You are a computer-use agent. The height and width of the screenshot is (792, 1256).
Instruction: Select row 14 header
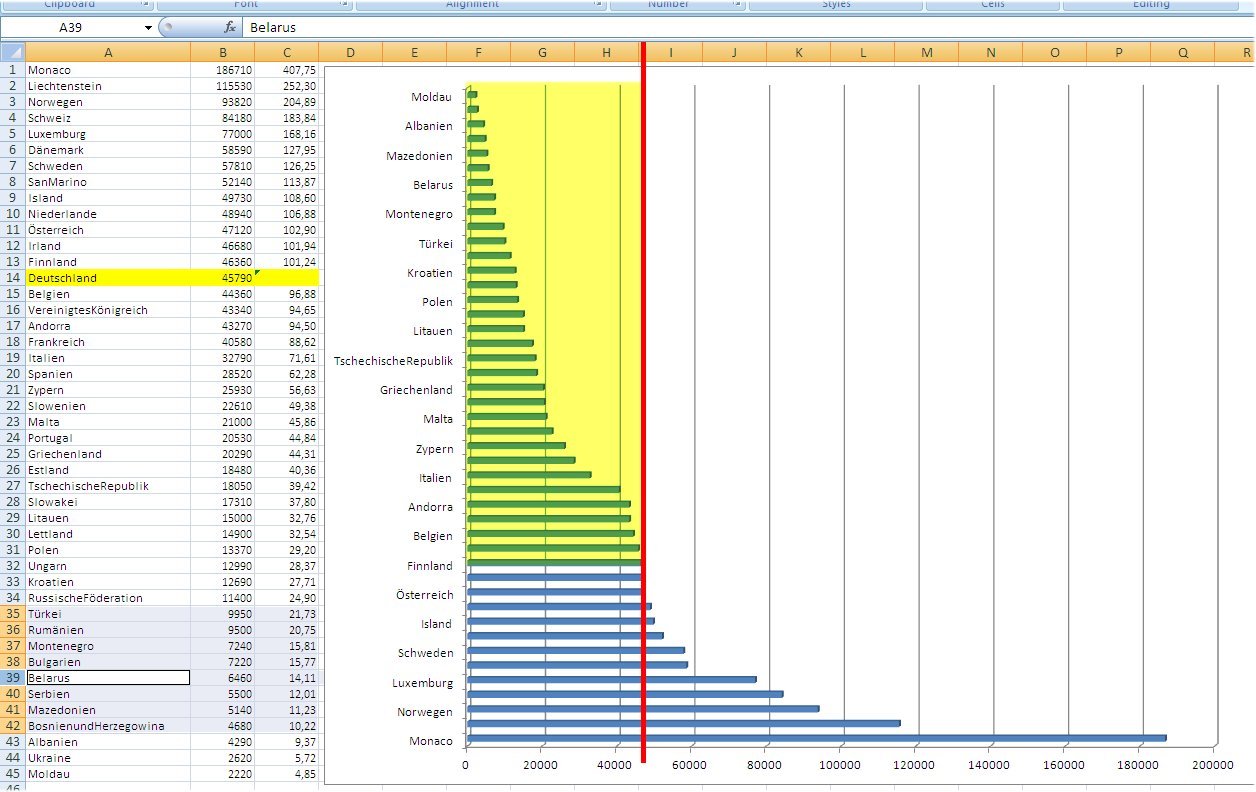point(13,278)
